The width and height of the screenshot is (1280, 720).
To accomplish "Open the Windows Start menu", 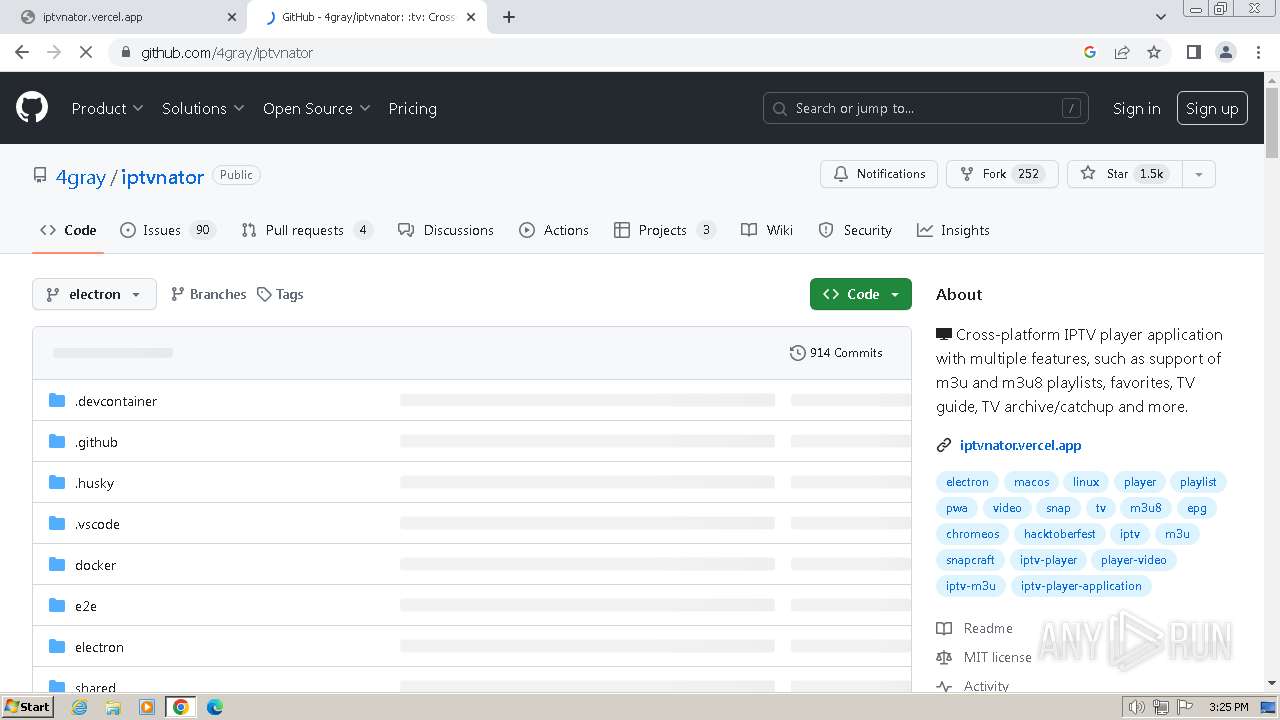I will [27, 707].
